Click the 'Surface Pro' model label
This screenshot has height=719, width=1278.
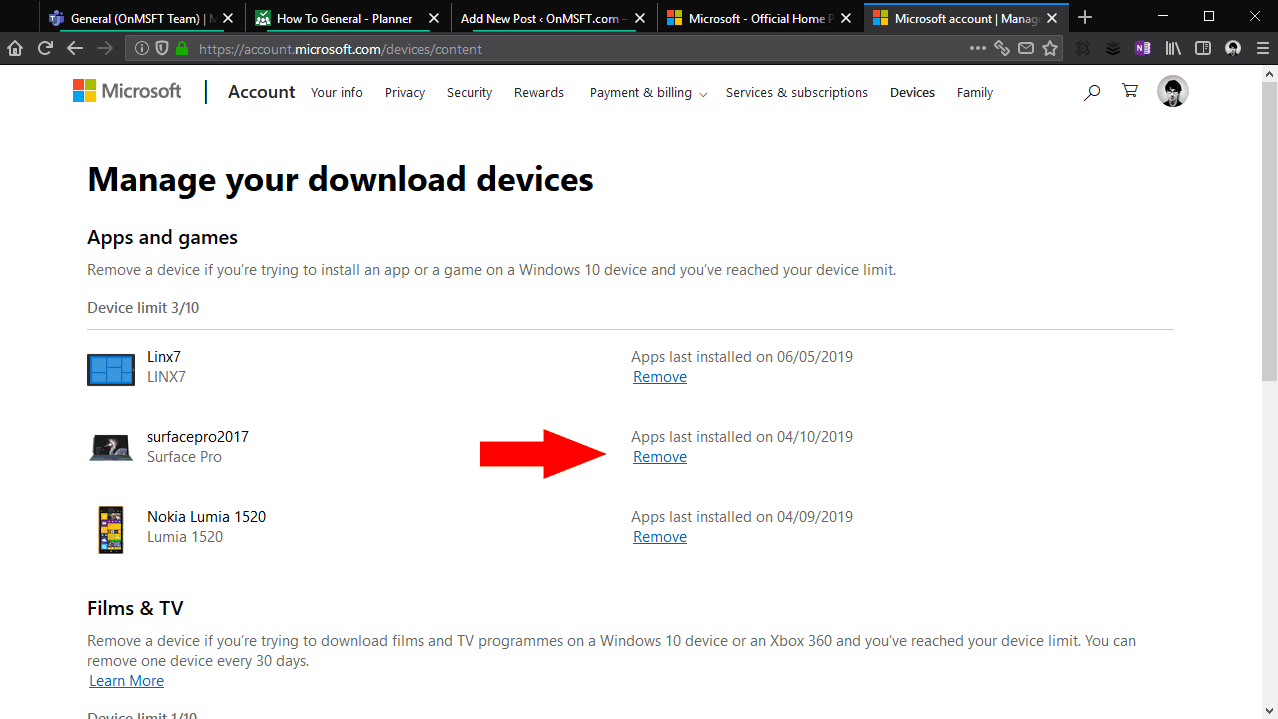point(184,457)
